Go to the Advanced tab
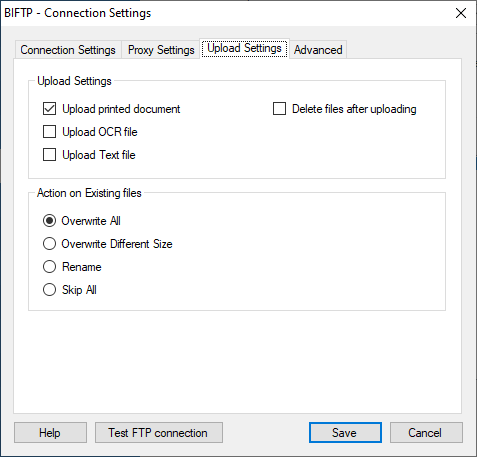 coord(318,50)
